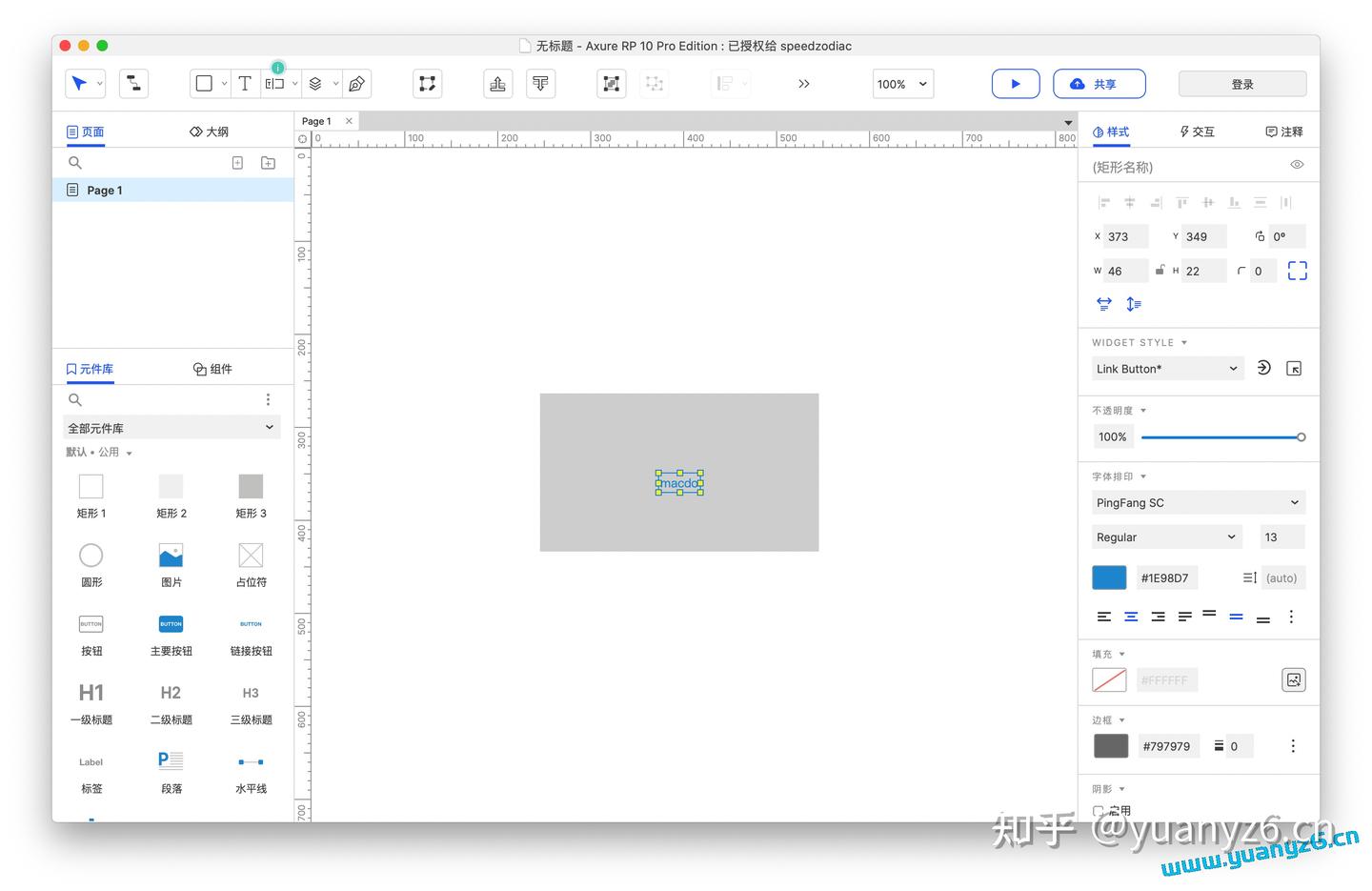Choose the connector tool
Image resolution: width=1372 pixels, height=891 pixels.
133,84
